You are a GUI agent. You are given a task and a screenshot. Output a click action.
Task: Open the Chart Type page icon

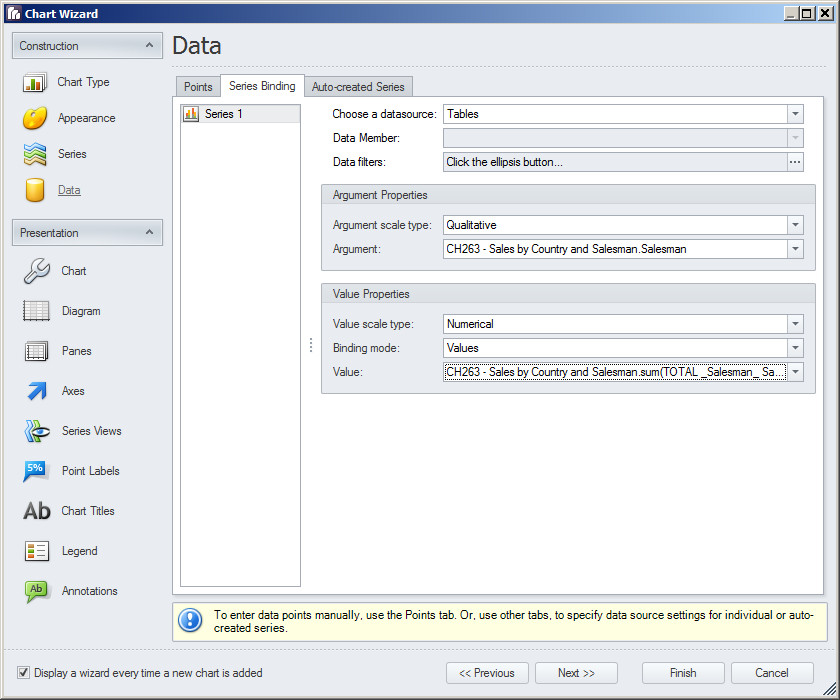coord(35,82)
